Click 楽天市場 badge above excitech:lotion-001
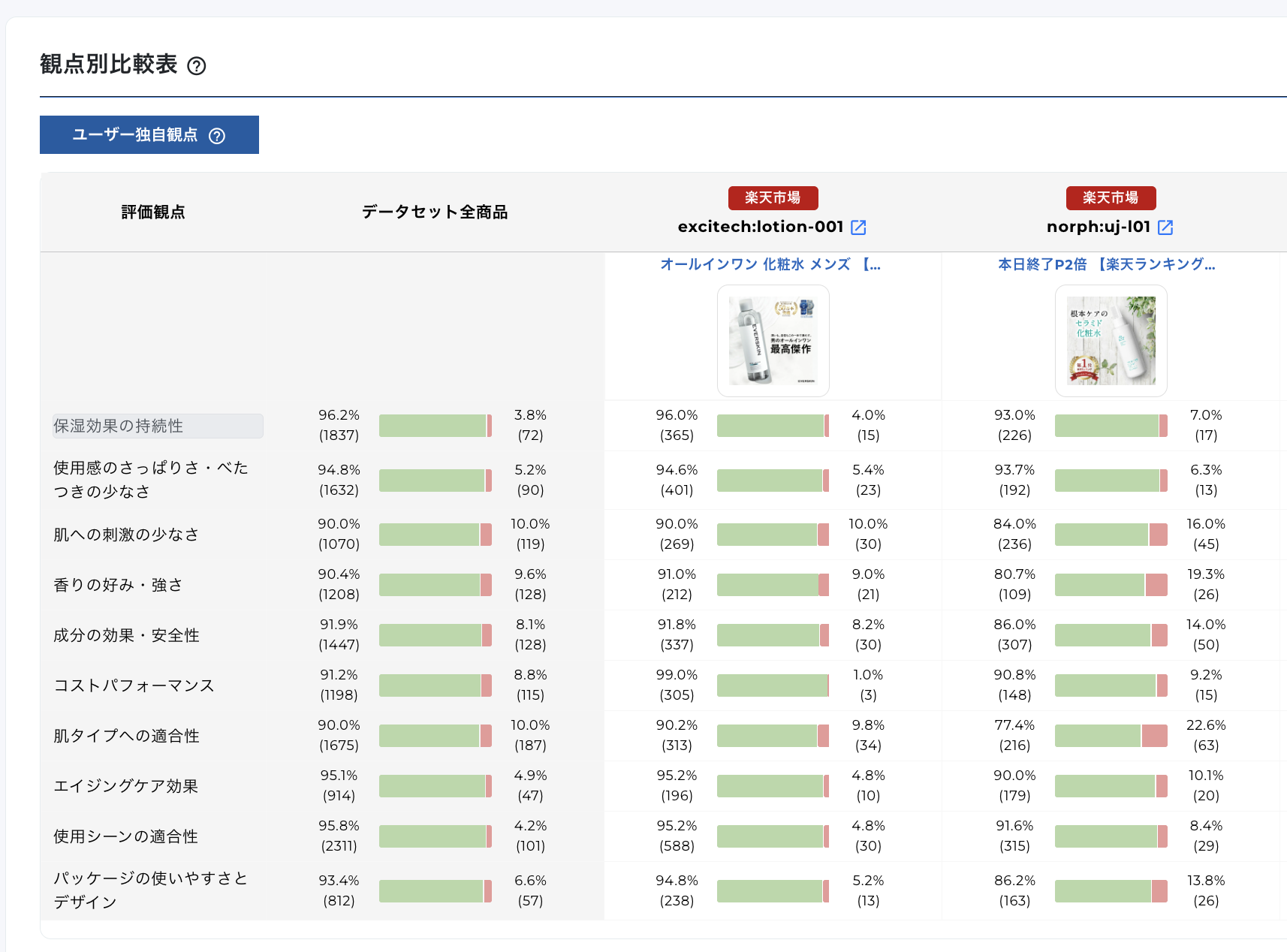This screenshot has height=952, width=1287. point(773,197)
